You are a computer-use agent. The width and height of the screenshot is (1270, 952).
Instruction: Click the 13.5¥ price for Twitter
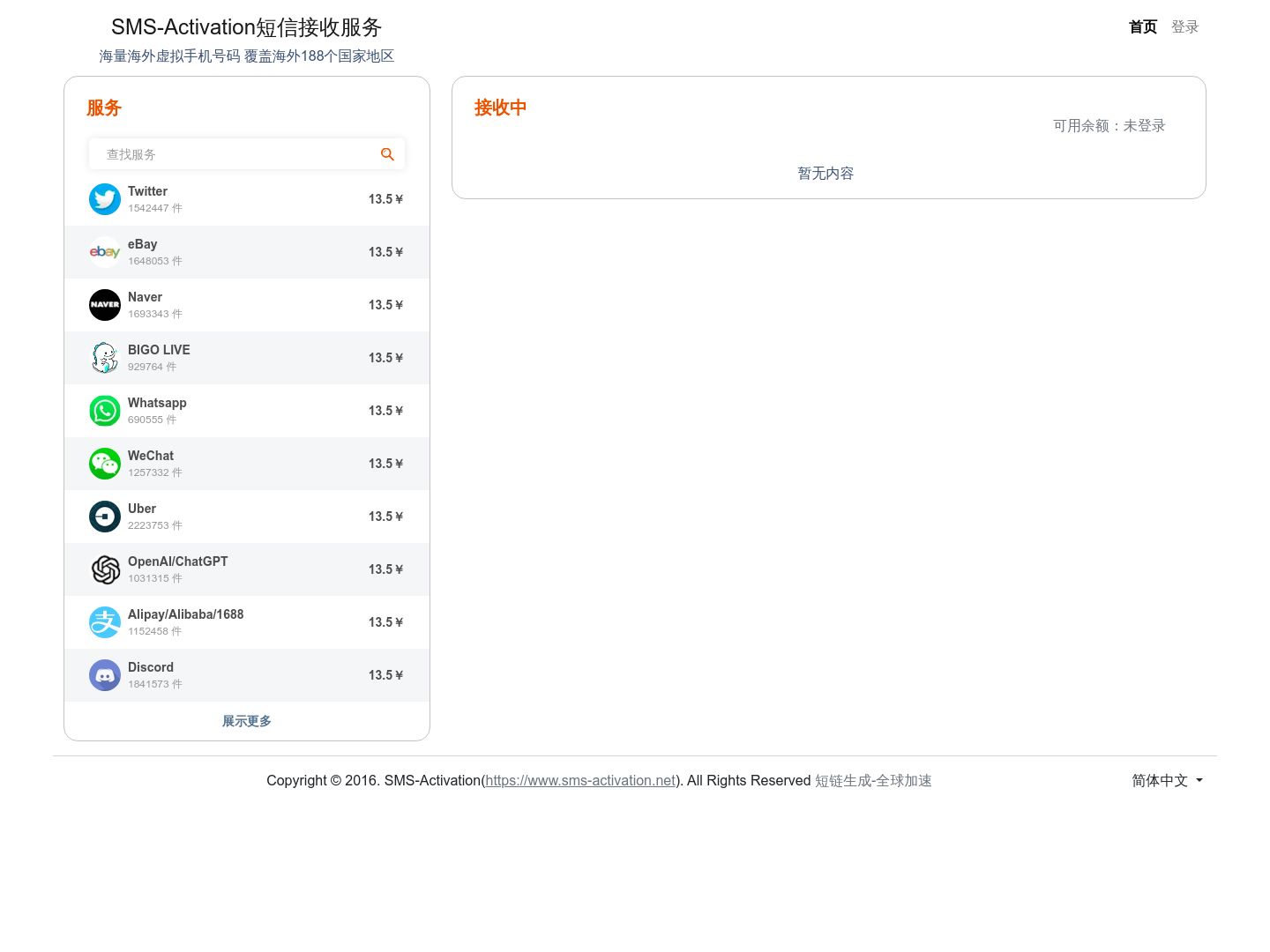(x=386, y=199)
